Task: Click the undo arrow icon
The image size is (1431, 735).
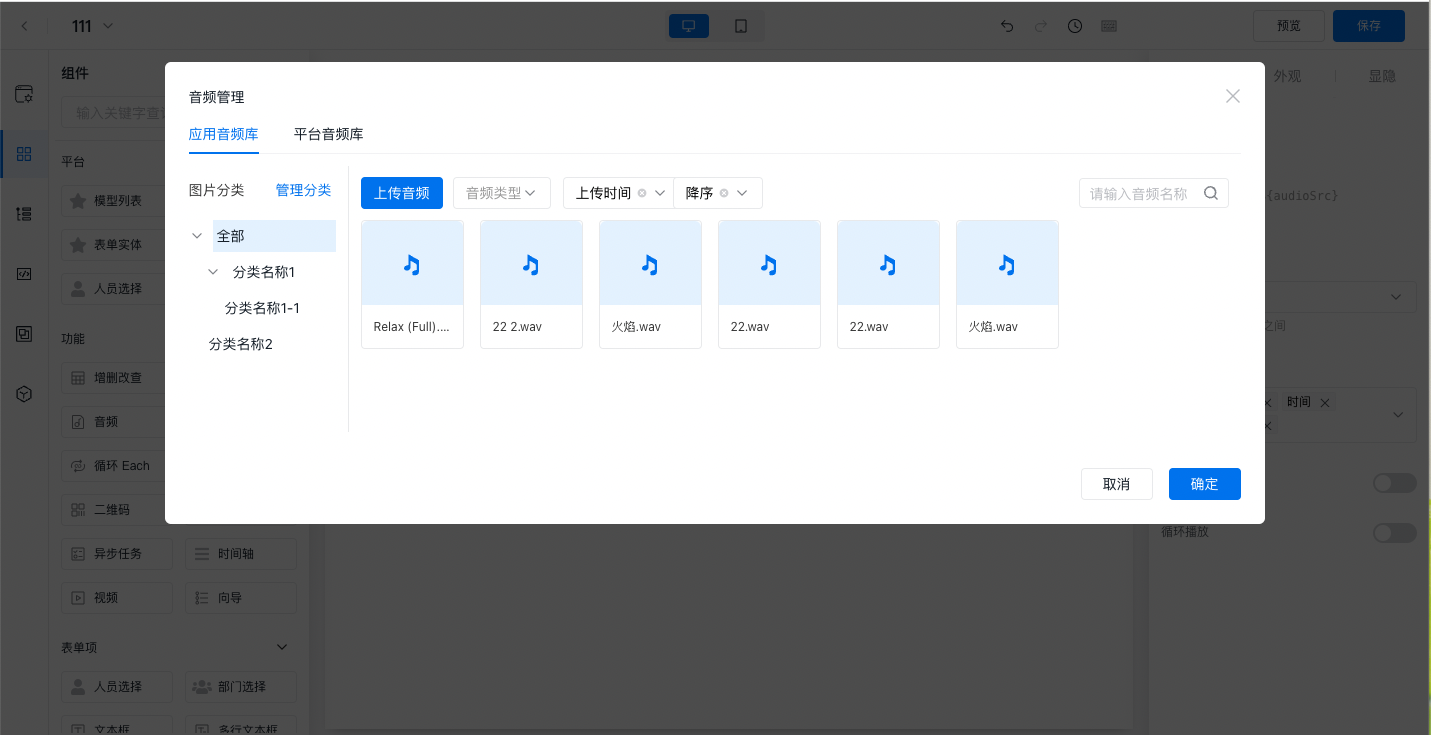Action: pos(1007,26)
